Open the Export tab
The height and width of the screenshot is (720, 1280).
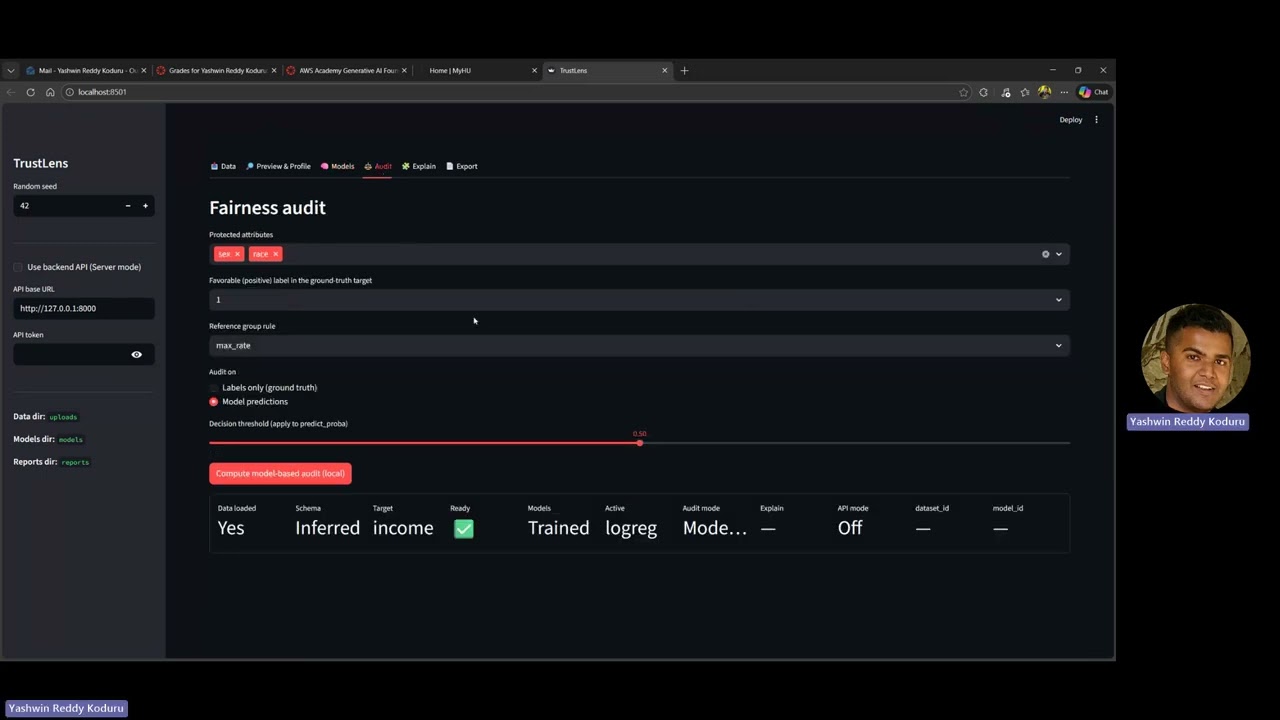pos(461,166)
